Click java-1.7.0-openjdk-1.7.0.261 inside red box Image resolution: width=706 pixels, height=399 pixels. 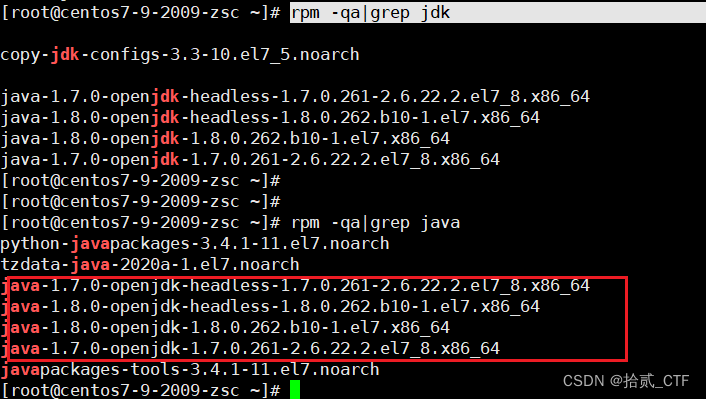click(x=250, y=349)
